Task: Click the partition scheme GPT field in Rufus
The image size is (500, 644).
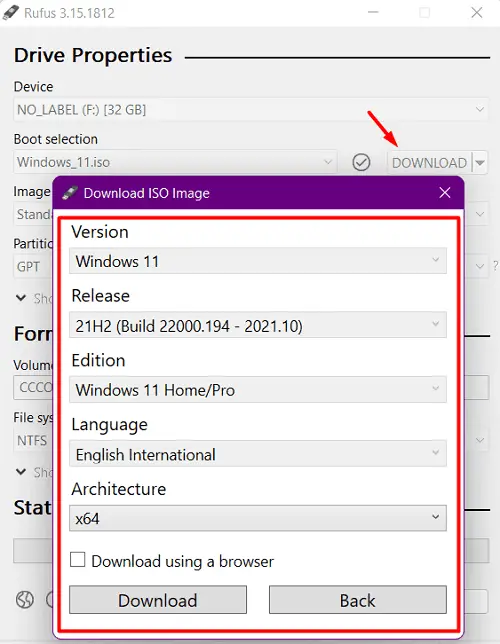Action: (x=33, y=267)
